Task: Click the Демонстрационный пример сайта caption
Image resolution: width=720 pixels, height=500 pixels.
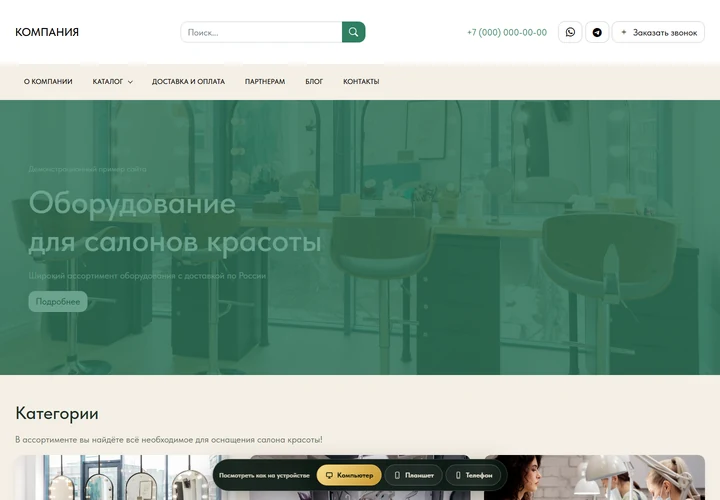Action: point(87,169)
